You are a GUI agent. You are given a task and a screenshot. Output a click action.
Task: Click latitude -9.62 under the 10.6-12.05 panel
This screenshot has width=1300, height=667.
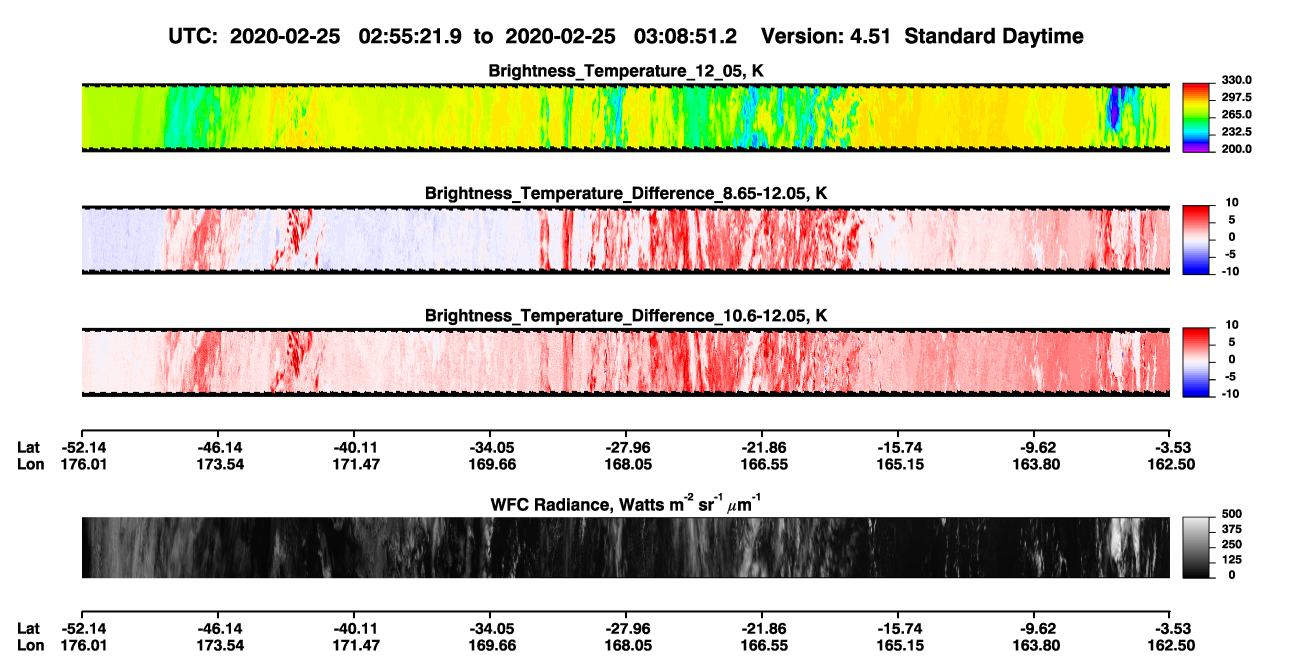[x=1037, y=448]
